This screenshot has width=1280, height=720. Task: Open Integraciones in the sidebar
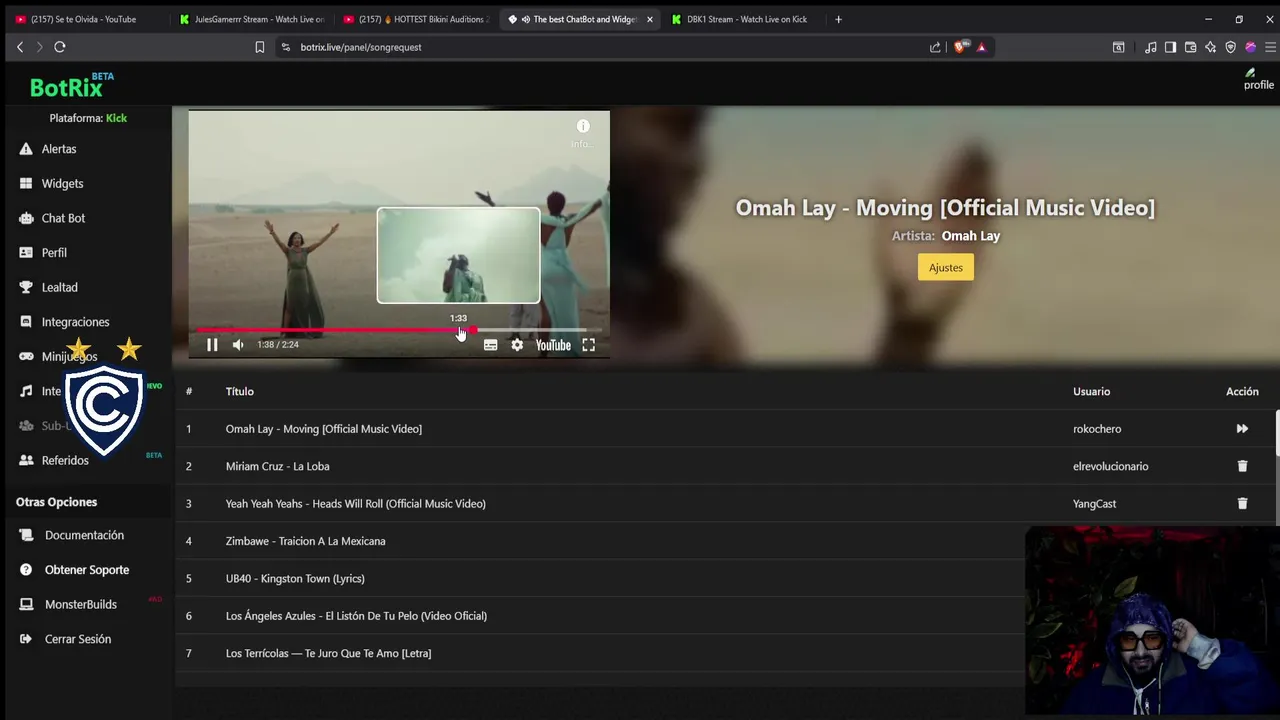75,322
